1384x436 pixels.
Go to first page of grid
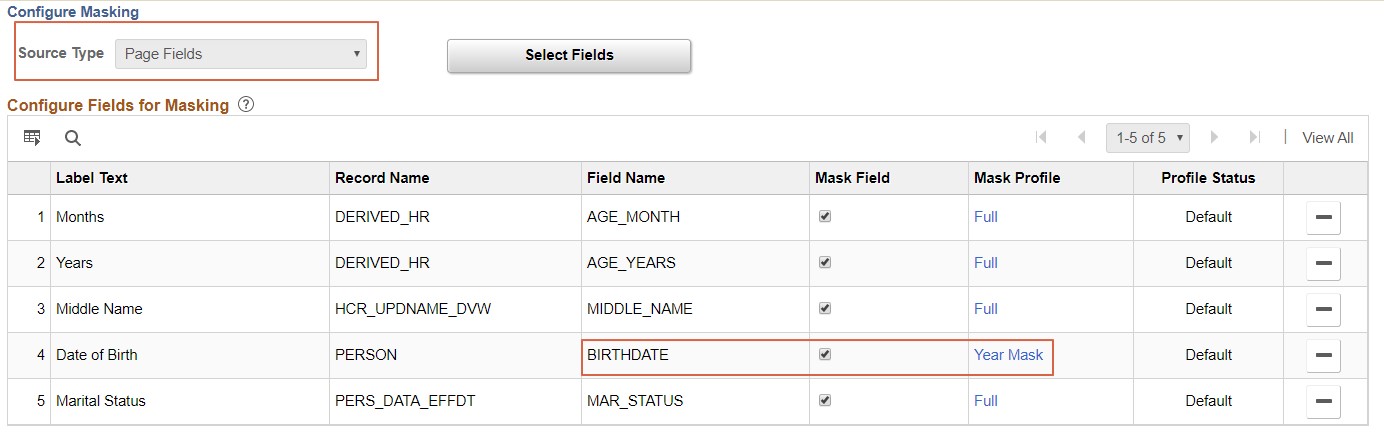(x=1041, y=137)
